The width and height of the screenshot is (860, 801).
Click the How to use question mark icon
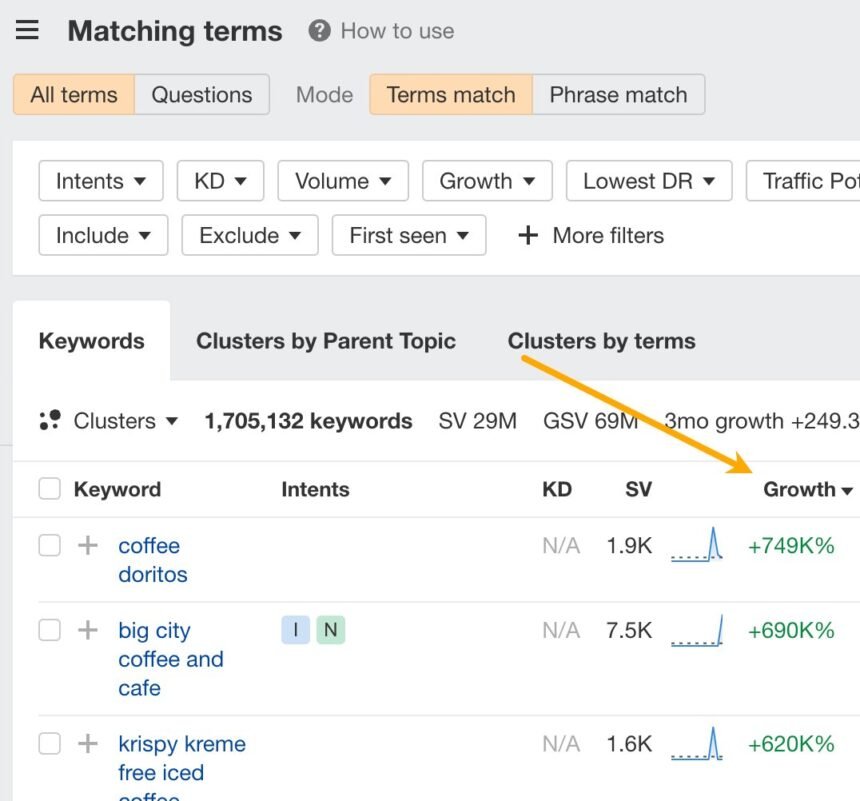[319, 31]
